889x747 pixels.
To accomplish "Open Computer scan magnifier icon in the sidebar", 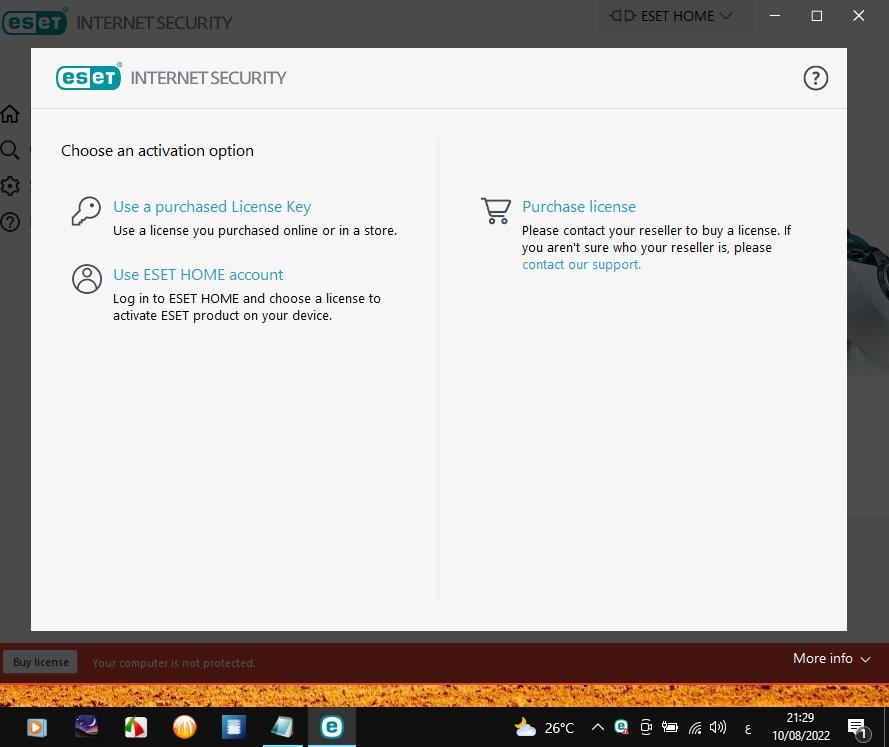I will tap(10, 150).
